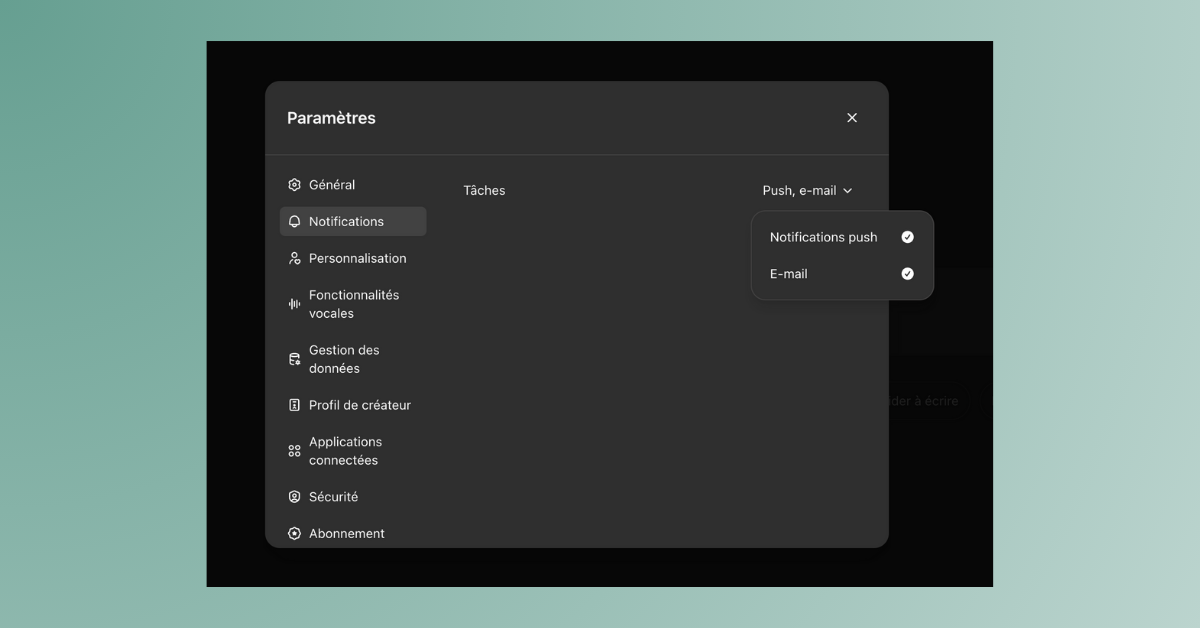This screenshot has width=1200, height=628.
Task: Click the Notifications bell icon
Action: pyautogui.click(x=294, y=222)
